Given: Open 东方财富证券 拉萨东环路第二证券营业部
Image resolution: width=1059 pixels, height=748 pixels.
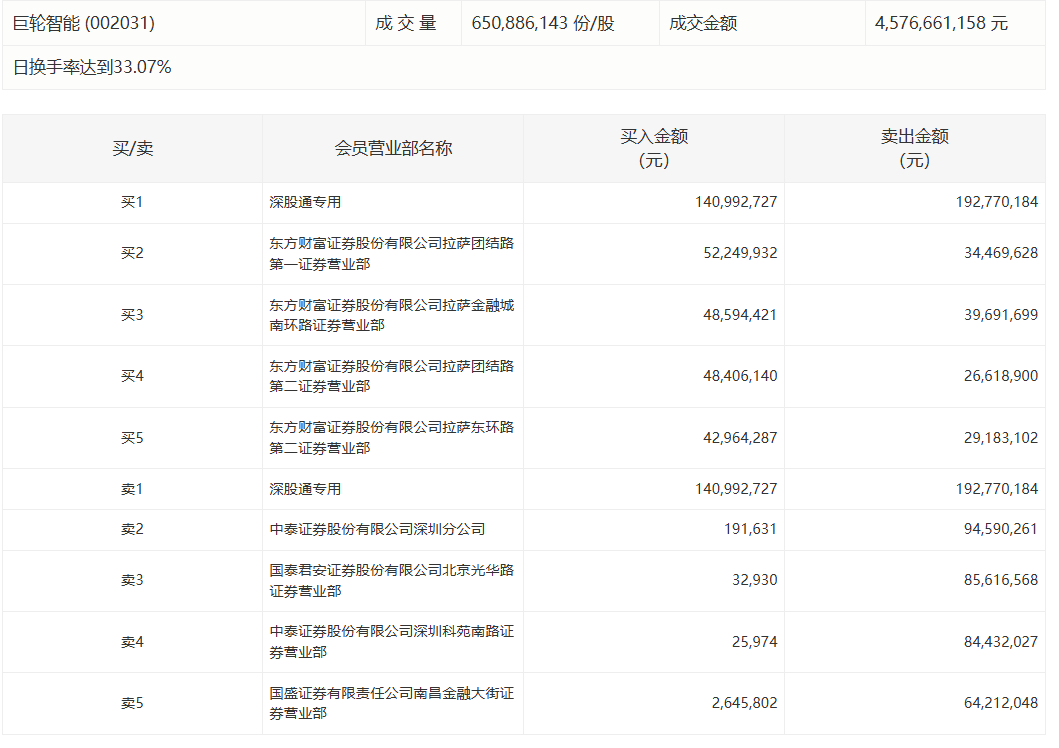Looking at the screenshot, I should click(x=391, y=438).
